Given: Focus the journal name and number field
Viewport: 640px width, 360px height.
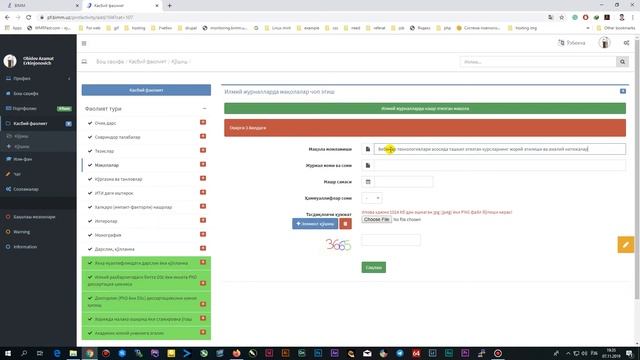Looking at the screenshot, I should point(500,165).
